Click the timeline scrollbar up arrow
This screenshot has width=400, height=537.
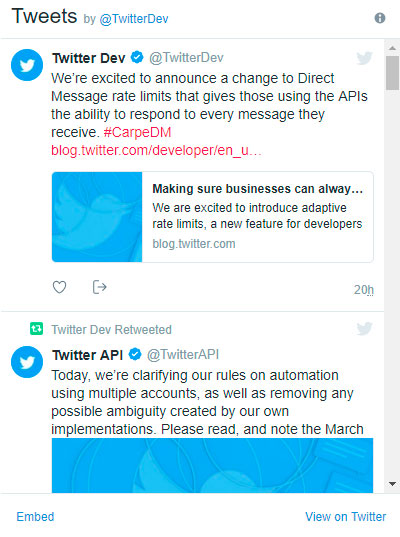pos(392,48)
